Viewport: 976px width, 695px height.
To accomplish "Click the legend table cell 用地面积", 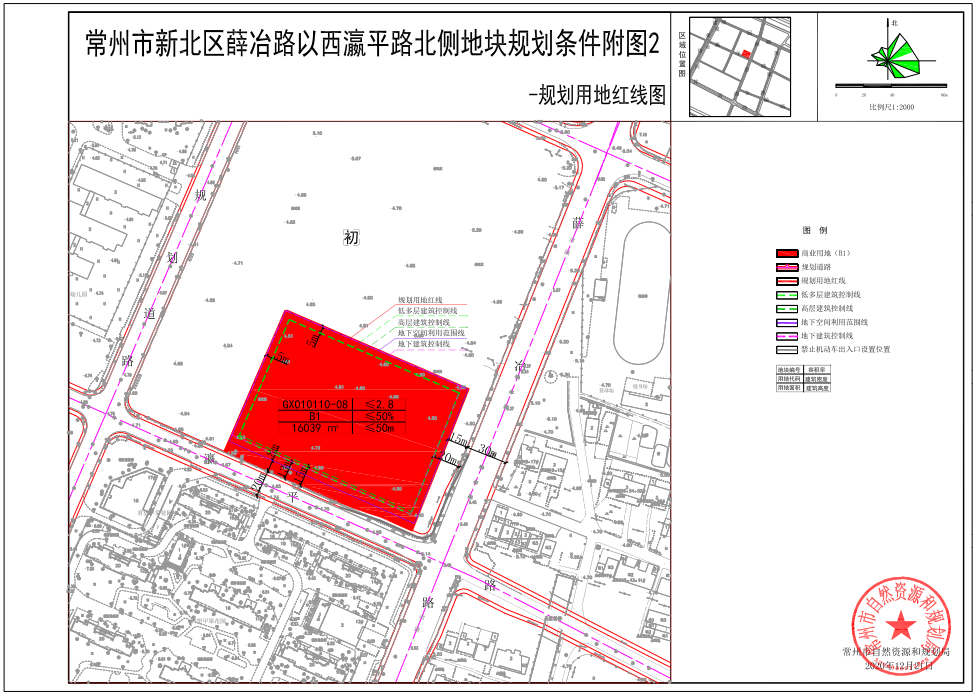I will 789,388.
